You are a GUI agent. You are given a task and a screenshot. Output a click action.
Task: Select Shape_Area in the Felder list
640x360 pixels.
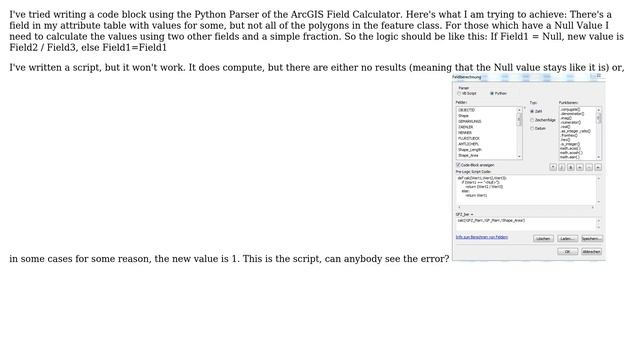pyautogui.click(x=468, y=156)
